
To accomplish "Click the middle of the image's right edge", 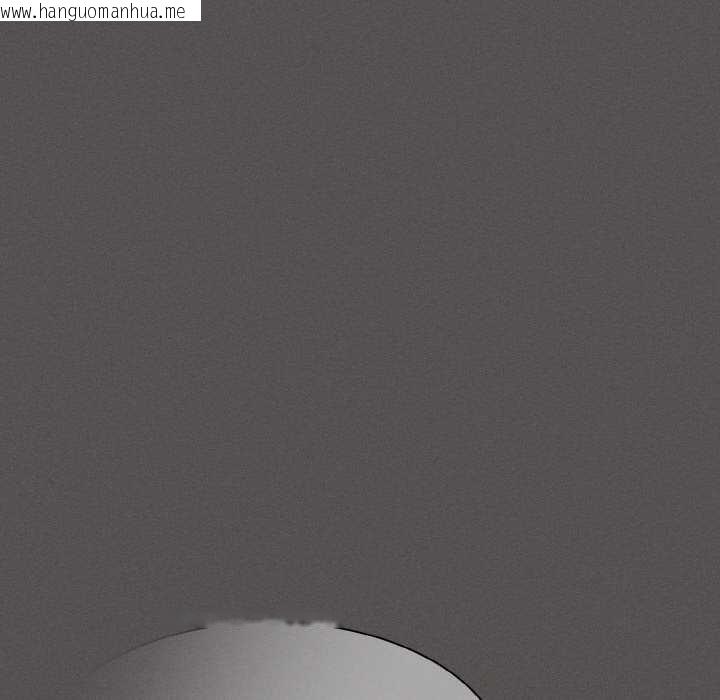I will tap(715, 350).
